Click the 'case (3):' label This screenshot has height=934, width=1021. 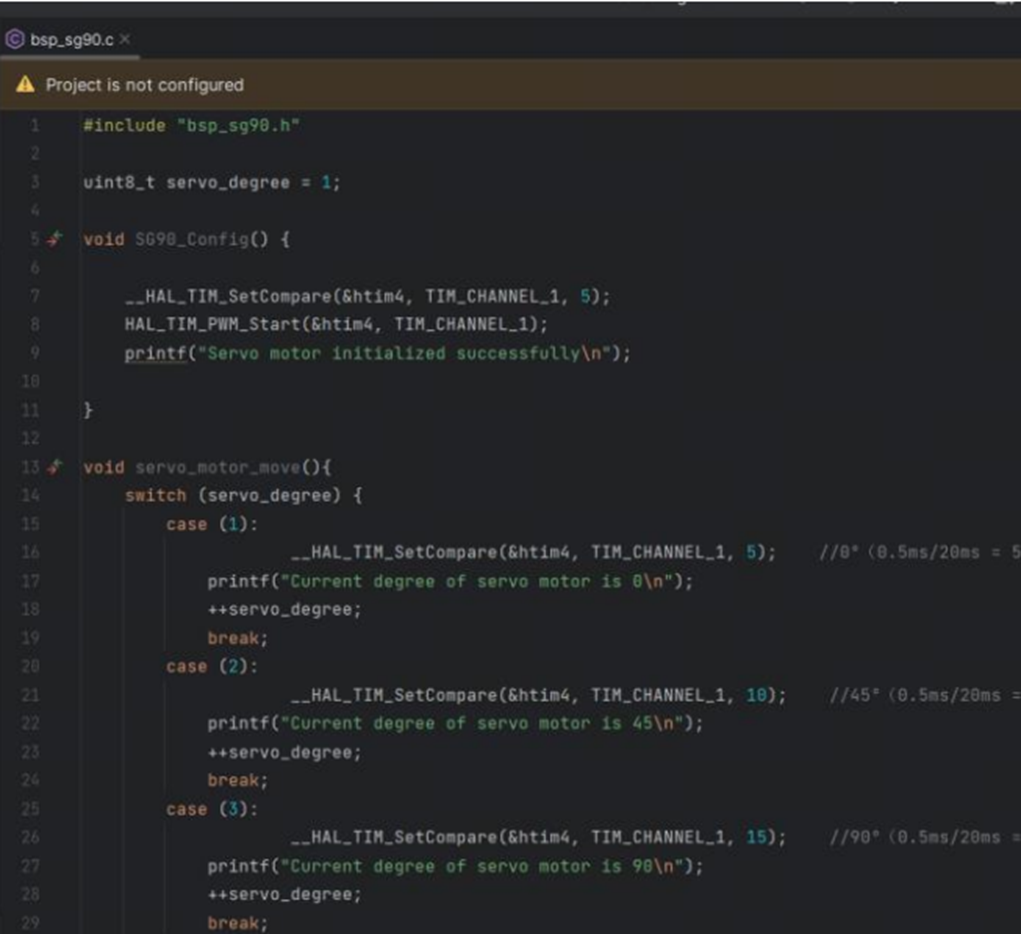click(x=212, y=809)
